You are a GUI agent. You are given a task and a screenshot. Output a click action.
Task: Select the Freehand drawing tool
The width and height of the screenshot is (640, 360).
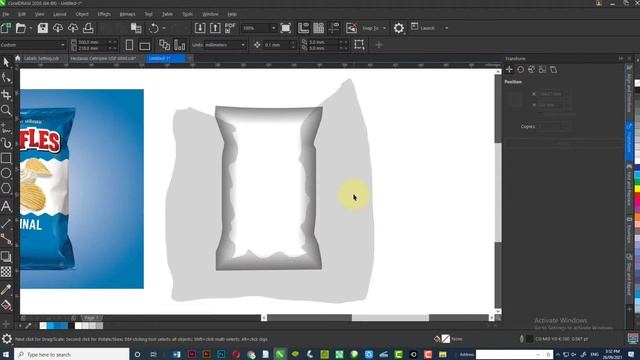coord(6,128)
